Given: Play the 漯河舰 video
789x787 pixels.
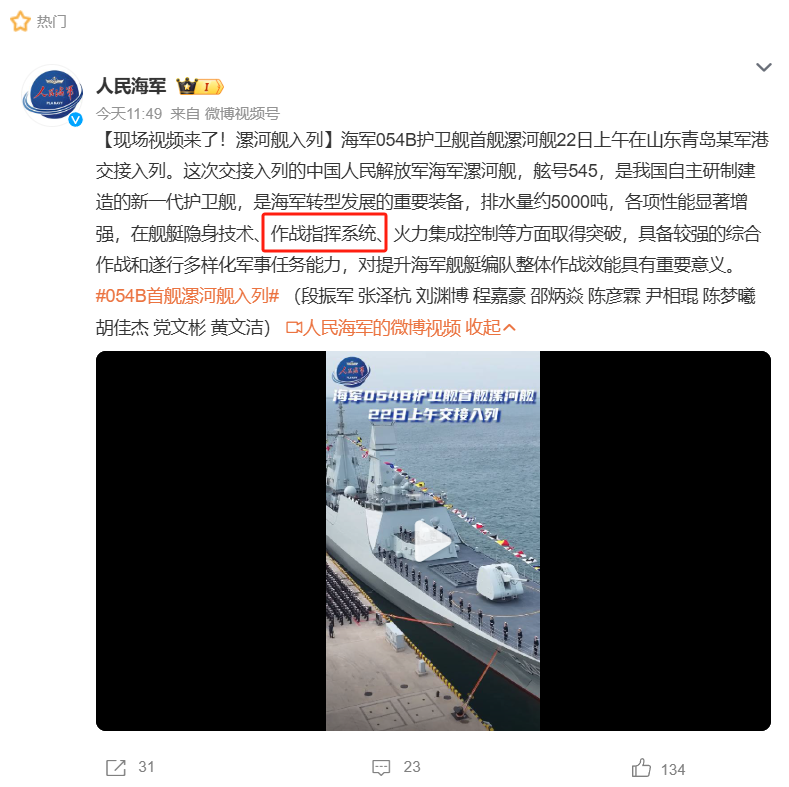Looking at the screenshot, I should click(x=432, y=540).
